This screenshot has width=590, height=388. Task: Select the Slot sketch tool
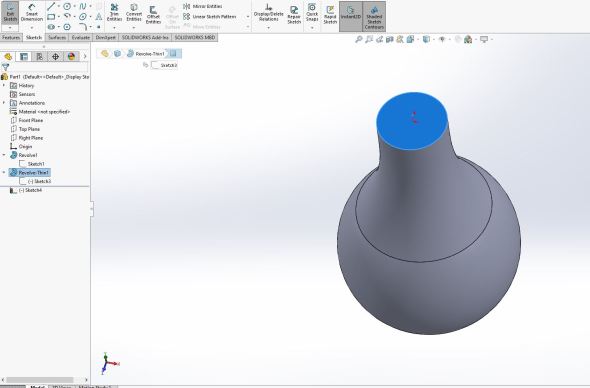coord(51,27)
